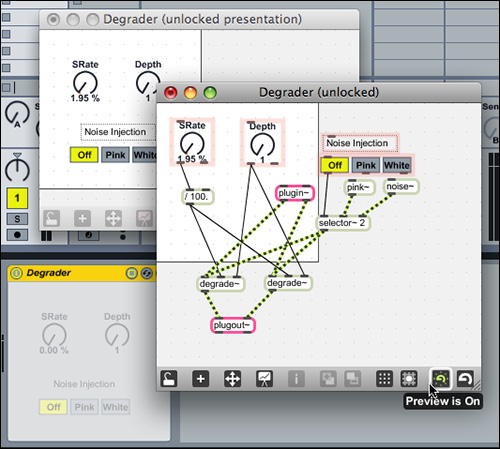Click the plus icon to add a new object
The height and width of the screenshot is (449, 500).
click(x=201, y=379)
